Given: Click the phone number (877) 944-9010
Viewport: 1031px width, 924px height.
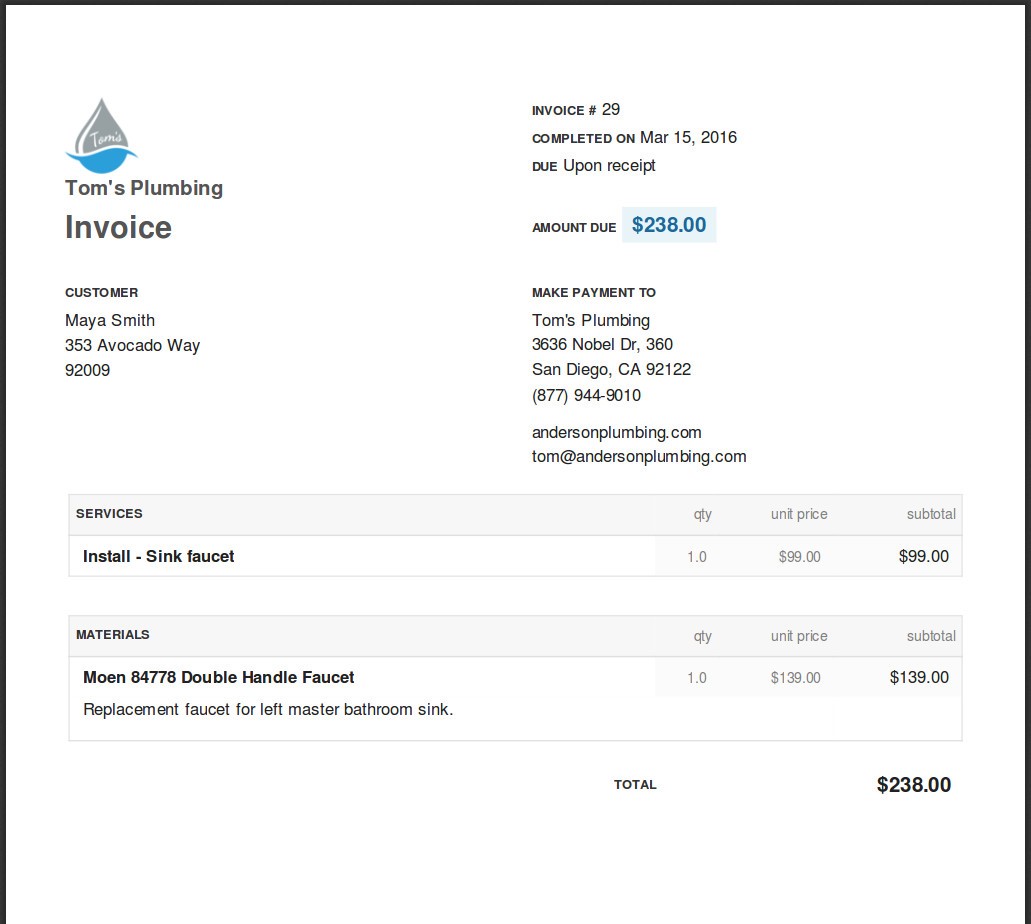Looking at the screenshot, I should [586, 396].
